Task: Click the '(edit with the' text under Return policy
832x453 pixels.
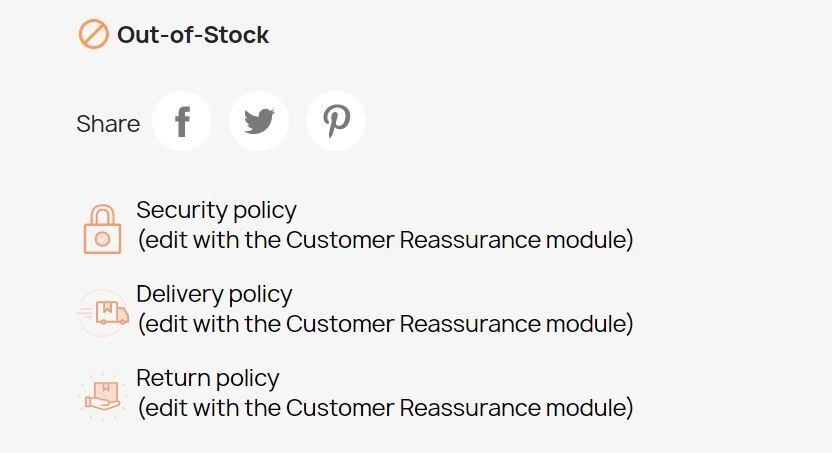Action: point(210,408)
